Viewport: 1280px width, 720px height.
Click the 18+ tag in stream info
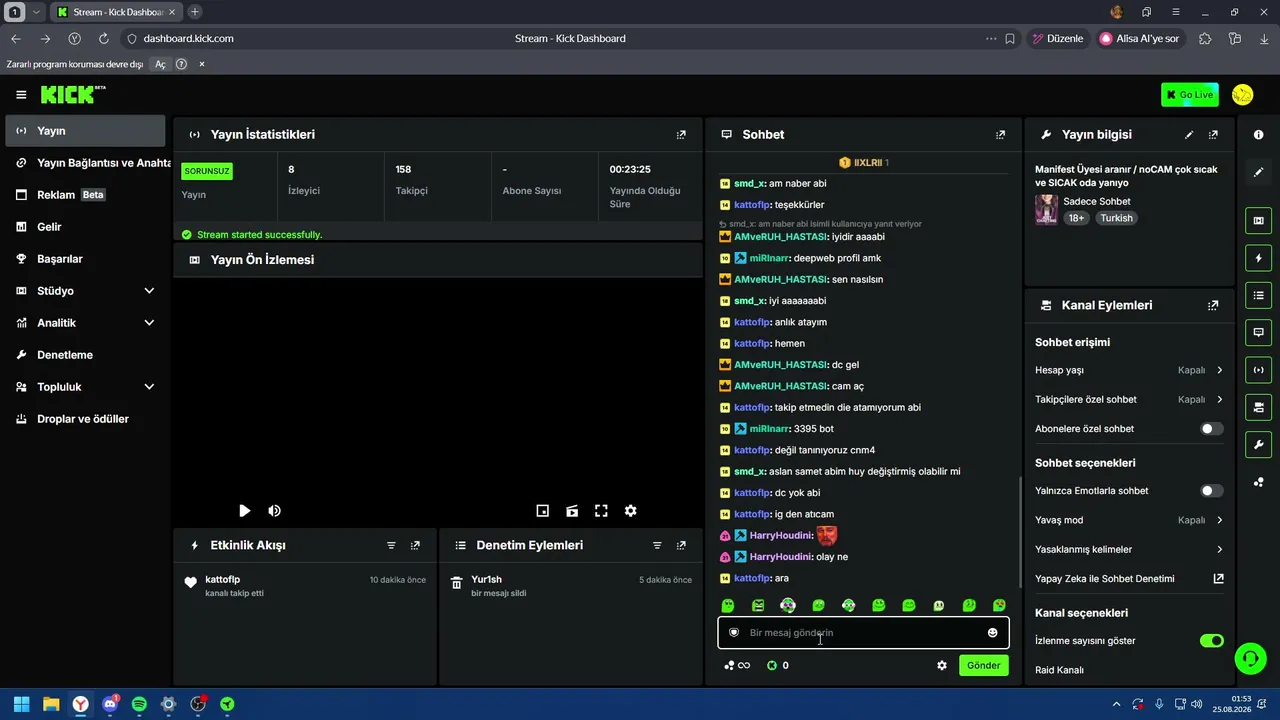tap(1076, 218)
